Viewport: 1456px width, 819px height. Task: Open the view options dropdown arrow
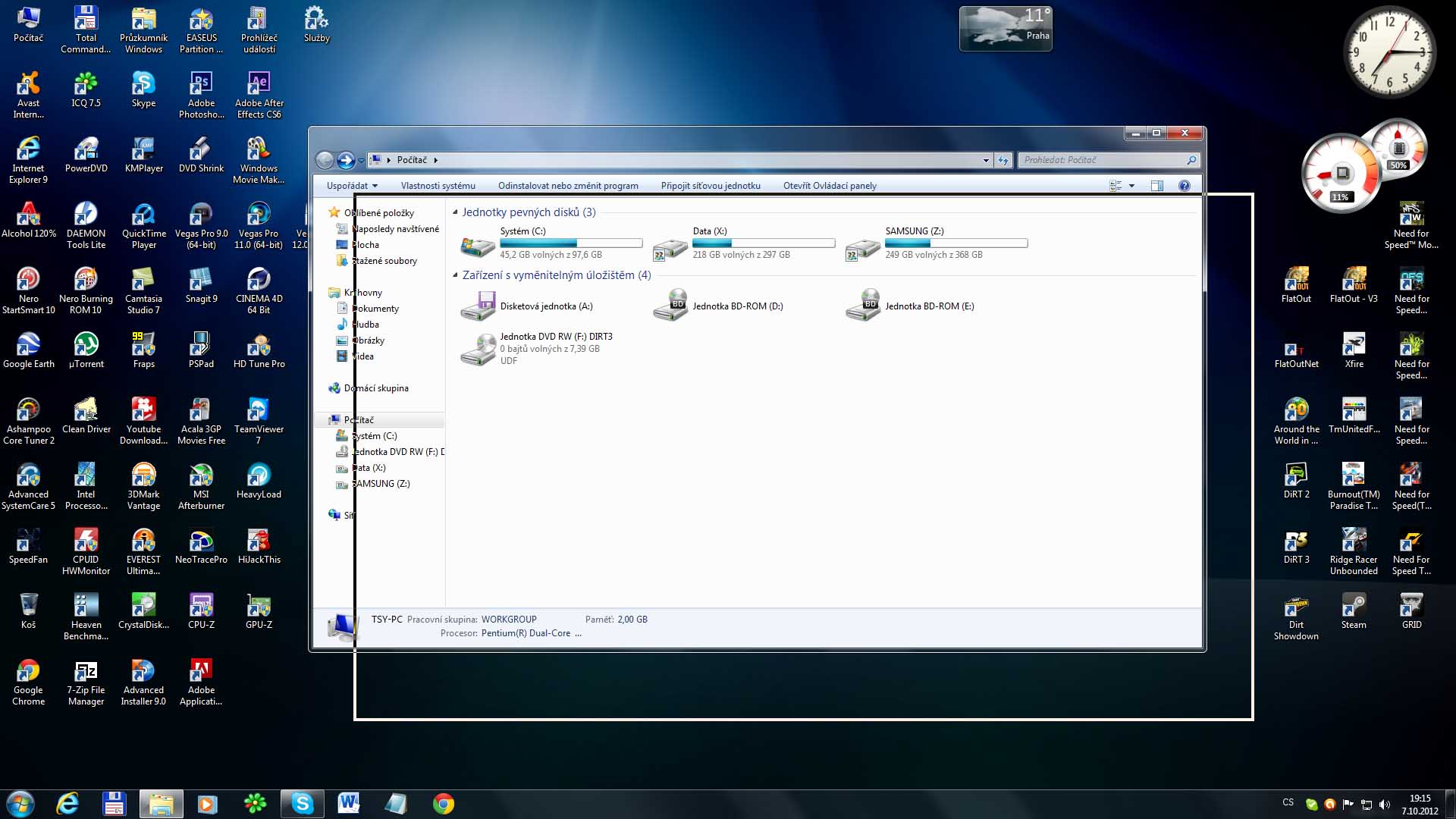[1131, 186]
